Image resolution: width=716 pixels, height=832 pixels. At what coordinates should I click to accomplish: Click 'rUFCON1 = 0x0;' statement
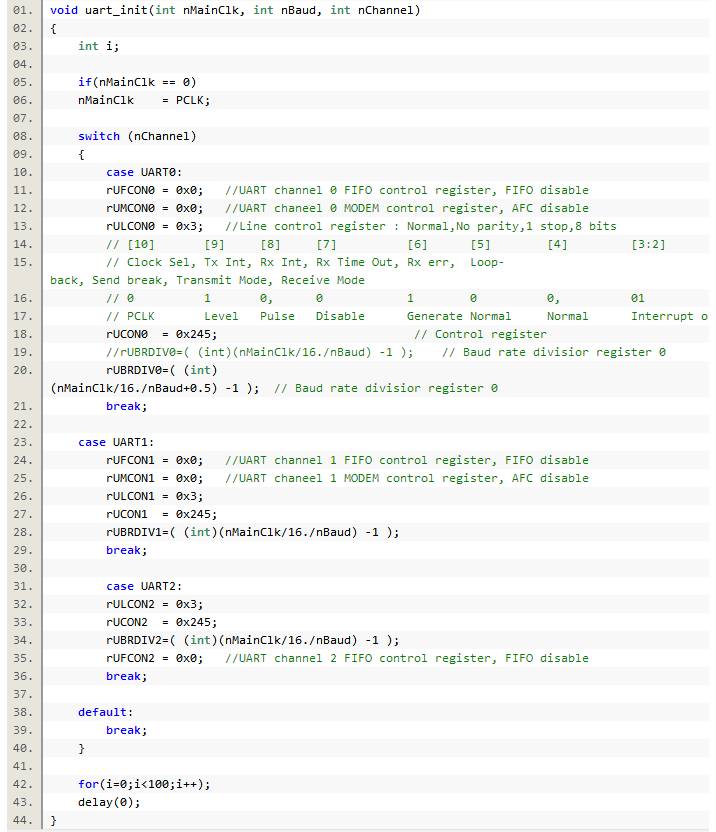154,461
